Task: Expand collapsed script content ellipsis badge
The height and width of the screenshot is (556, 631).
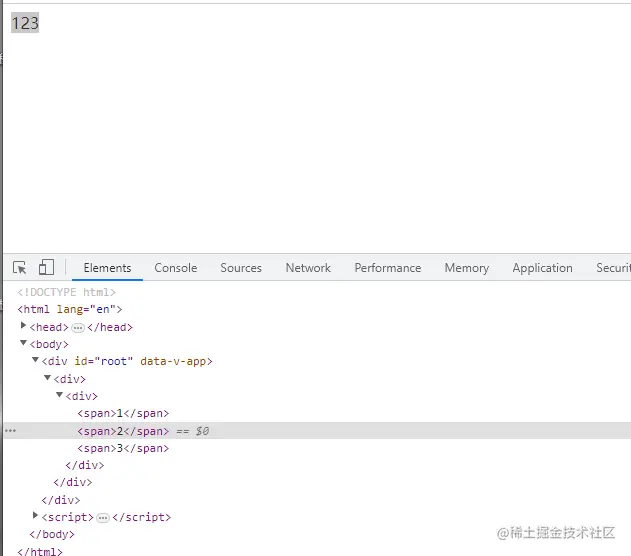Action: pyautogui.click(x=103, y=518)
